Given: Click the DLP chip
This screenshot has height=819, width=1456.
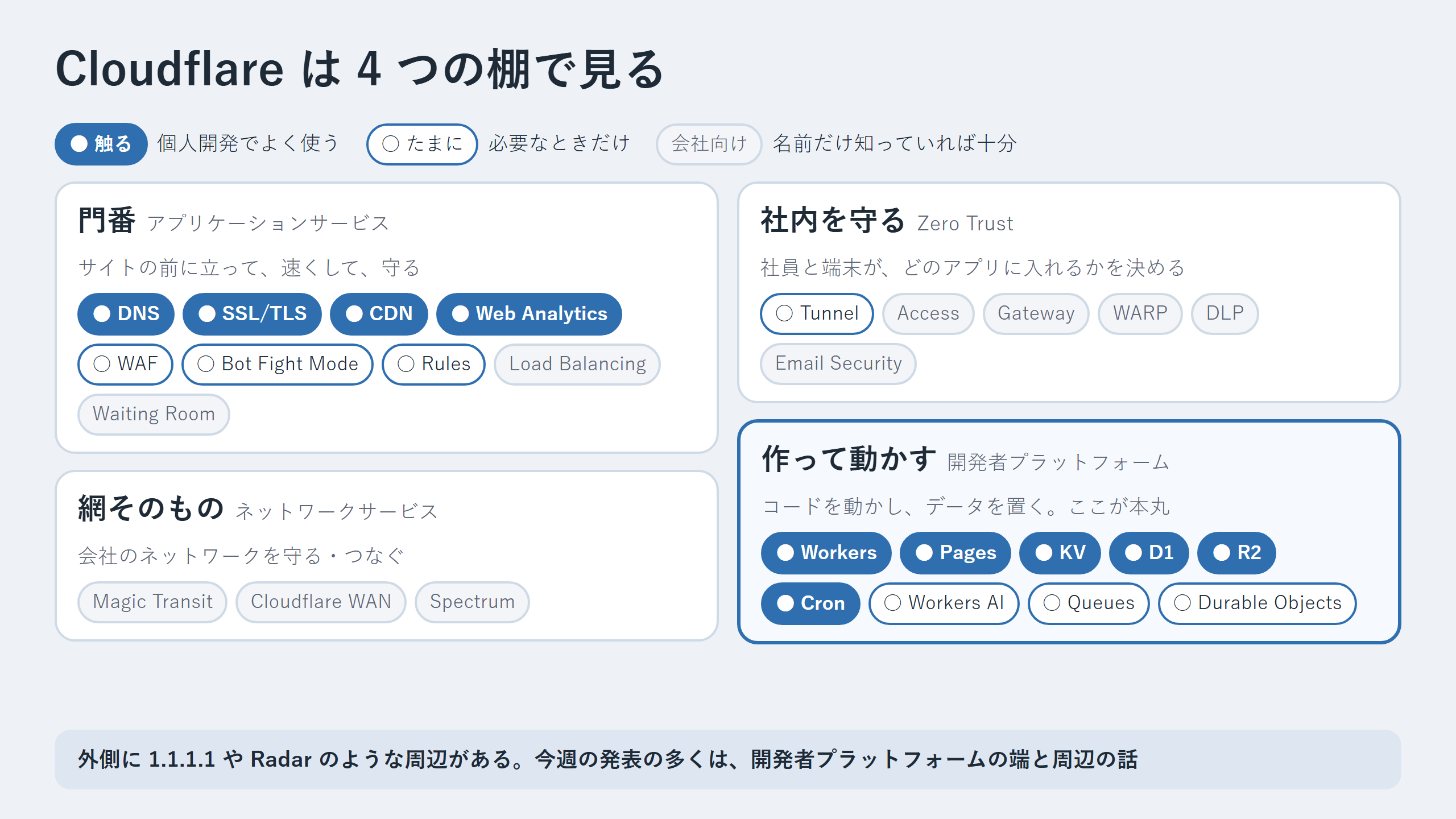Looking at the screenshot, I should (x=1225, y=313).
